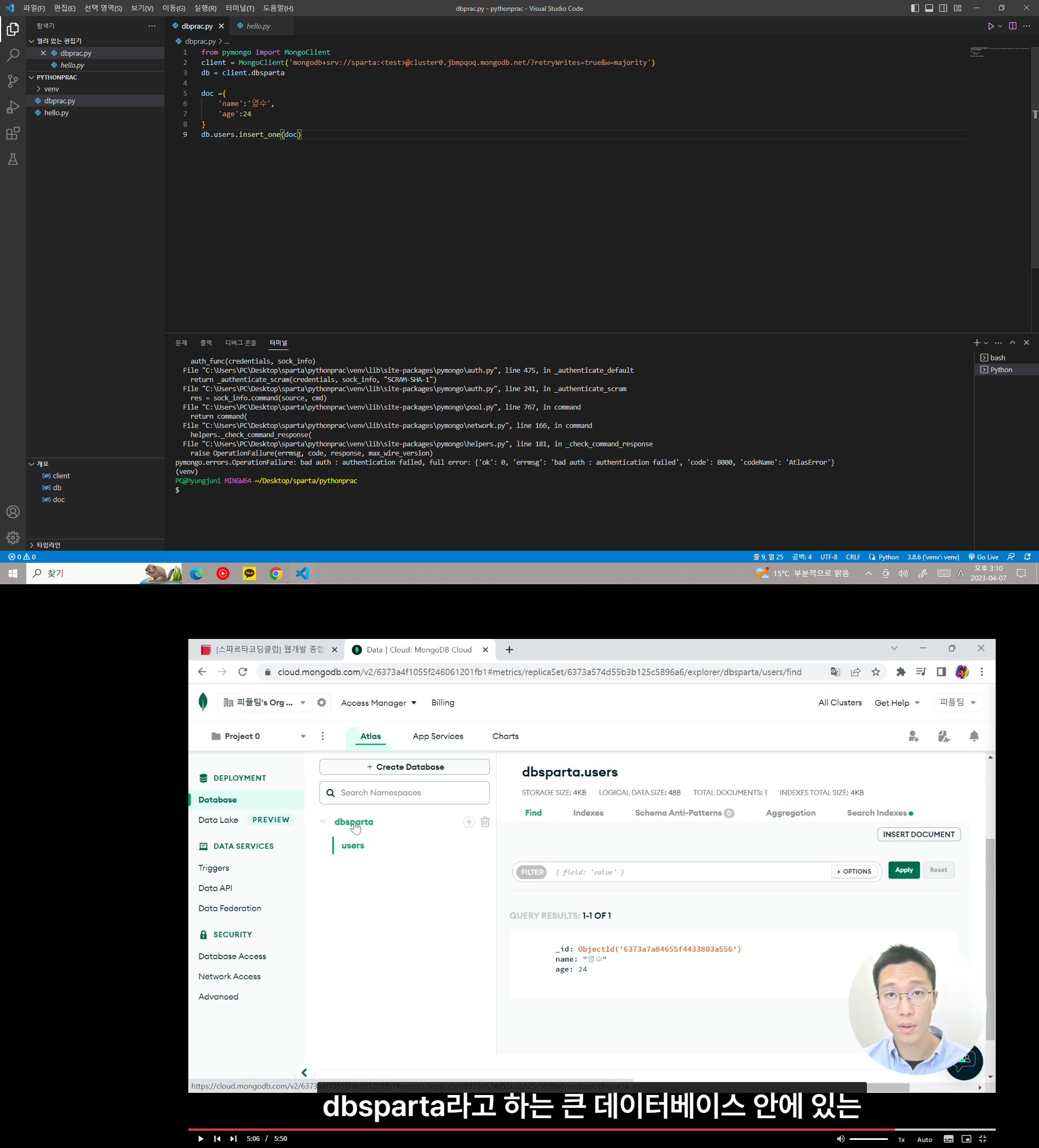Add a collection to dbsparta with plus icon
This screenshot has width=1039, height=1148.
coord(468,822)
